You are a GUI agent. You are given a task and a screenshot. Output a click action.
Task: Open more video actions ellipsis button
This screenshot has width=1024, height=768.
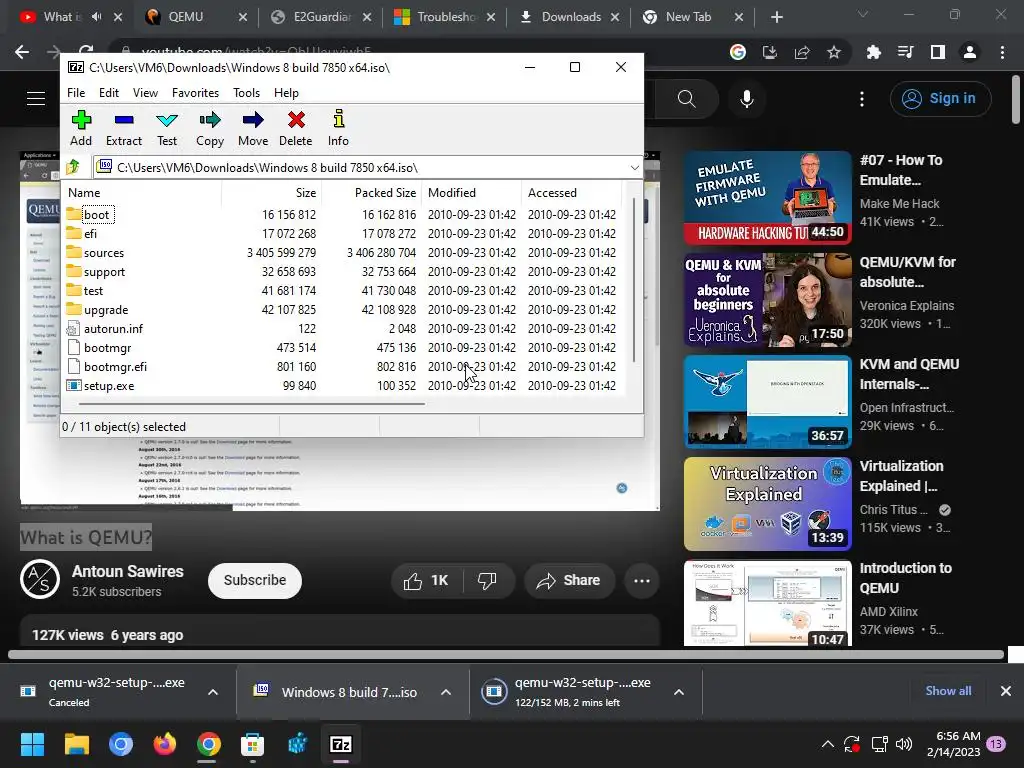tap(642, 581)
